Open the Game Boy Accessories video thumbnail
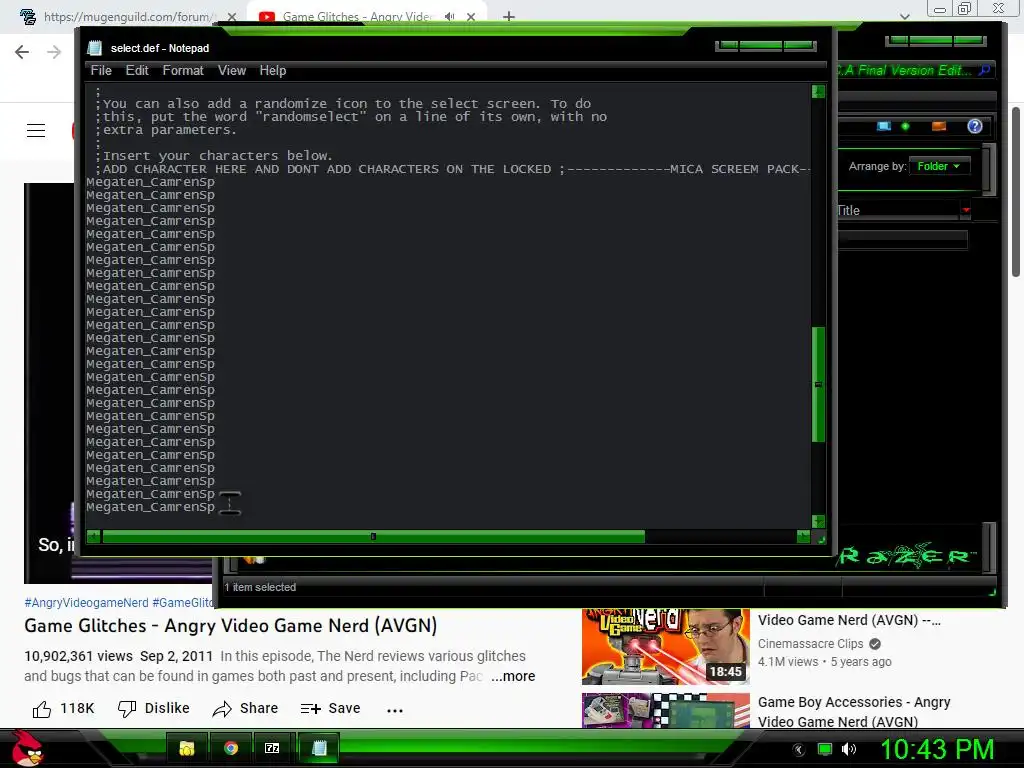This screenshot has width=1024, height=768. tap(665, 711)
